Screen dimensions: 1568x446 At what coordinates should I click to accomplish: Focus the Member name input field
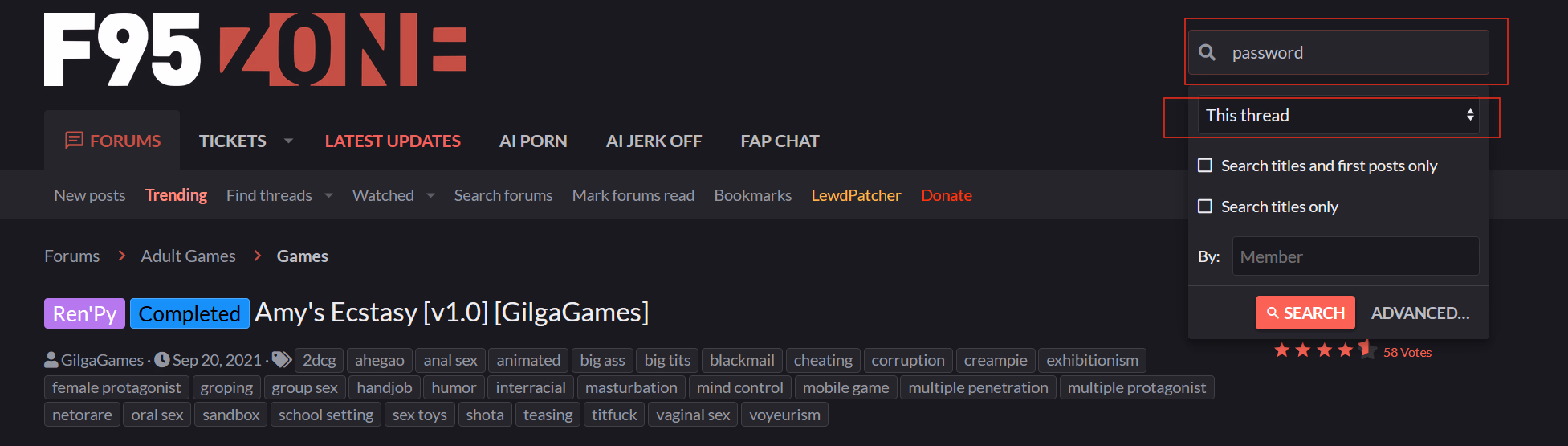click(x=1355, y=256)
